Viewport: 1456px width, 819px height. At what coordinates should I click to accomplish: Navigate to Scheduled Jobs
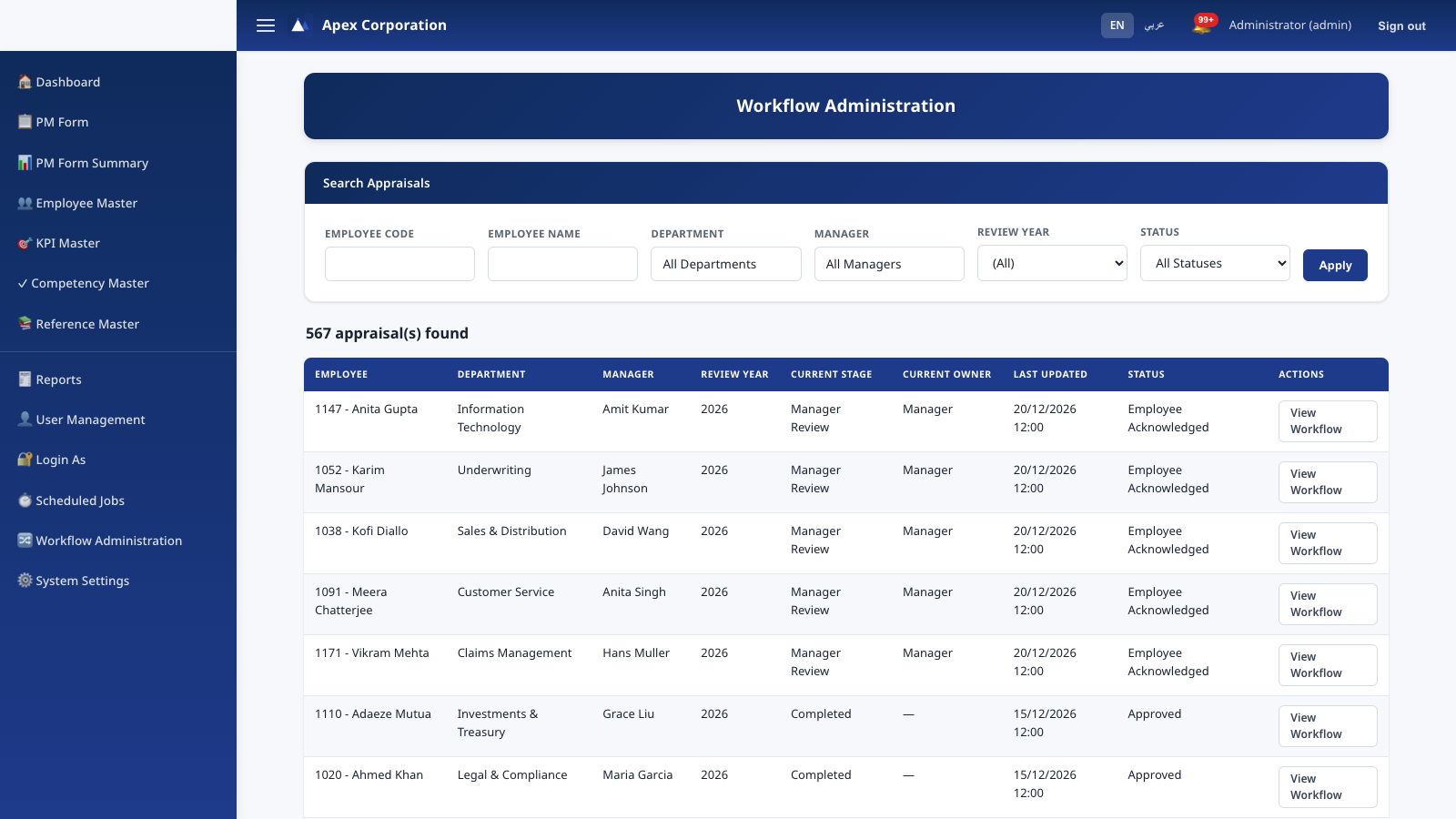tap(118, 500)
